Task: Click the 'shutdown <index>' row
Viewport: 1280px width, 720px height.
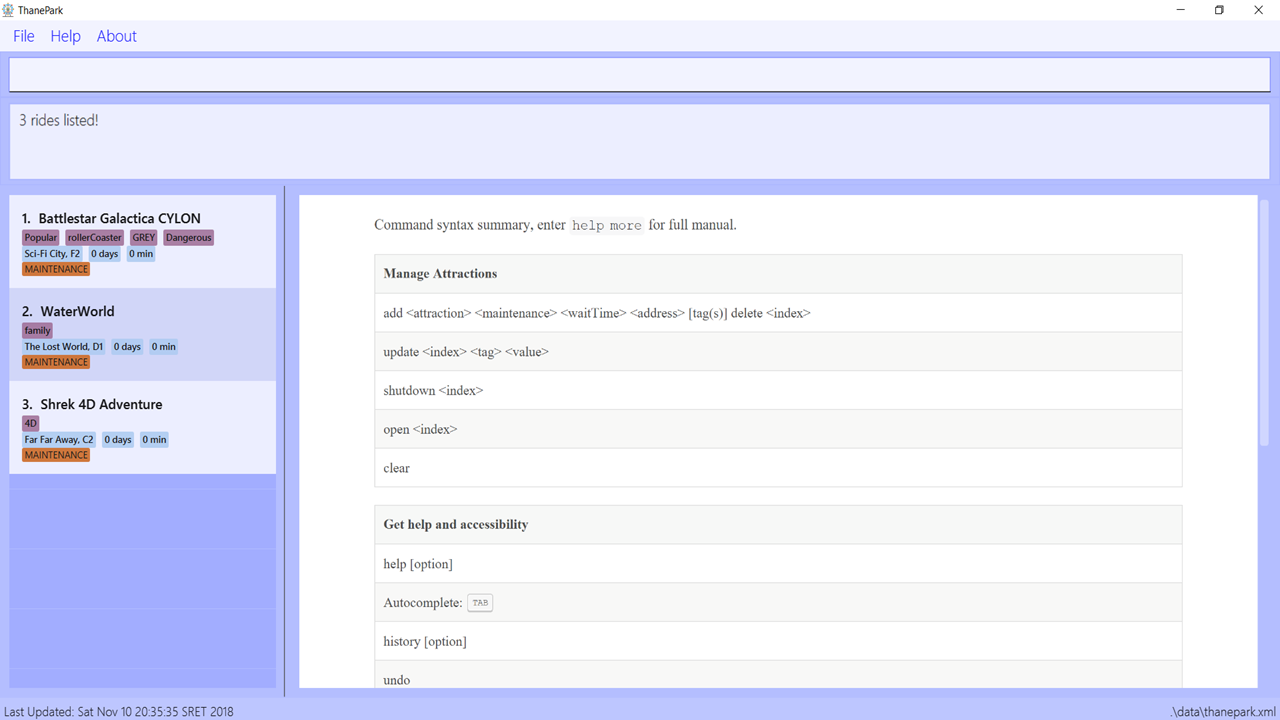Action: click(x=778, y=391)
